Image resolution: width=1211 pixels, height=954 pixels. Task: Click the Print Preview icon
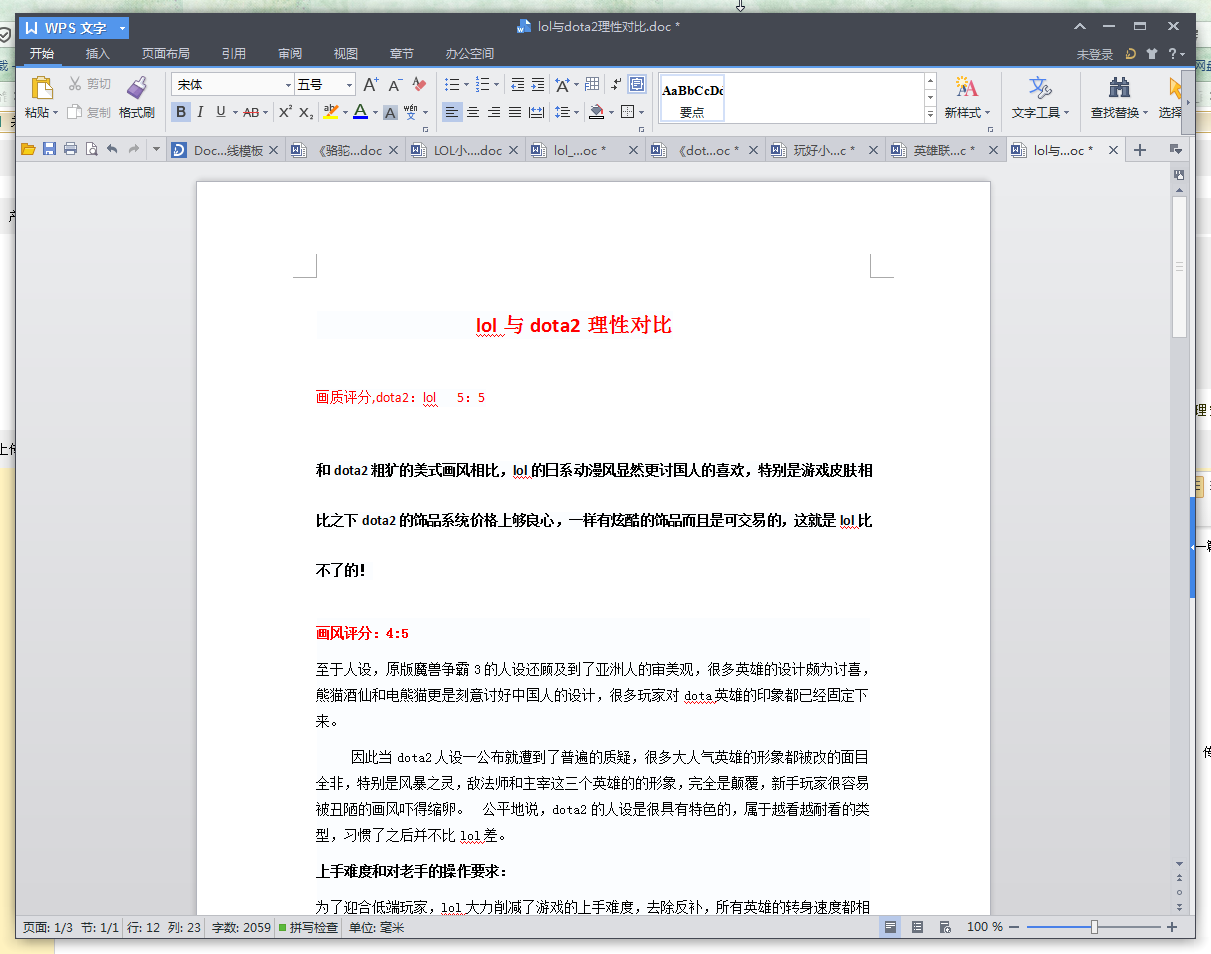point(91,150)
